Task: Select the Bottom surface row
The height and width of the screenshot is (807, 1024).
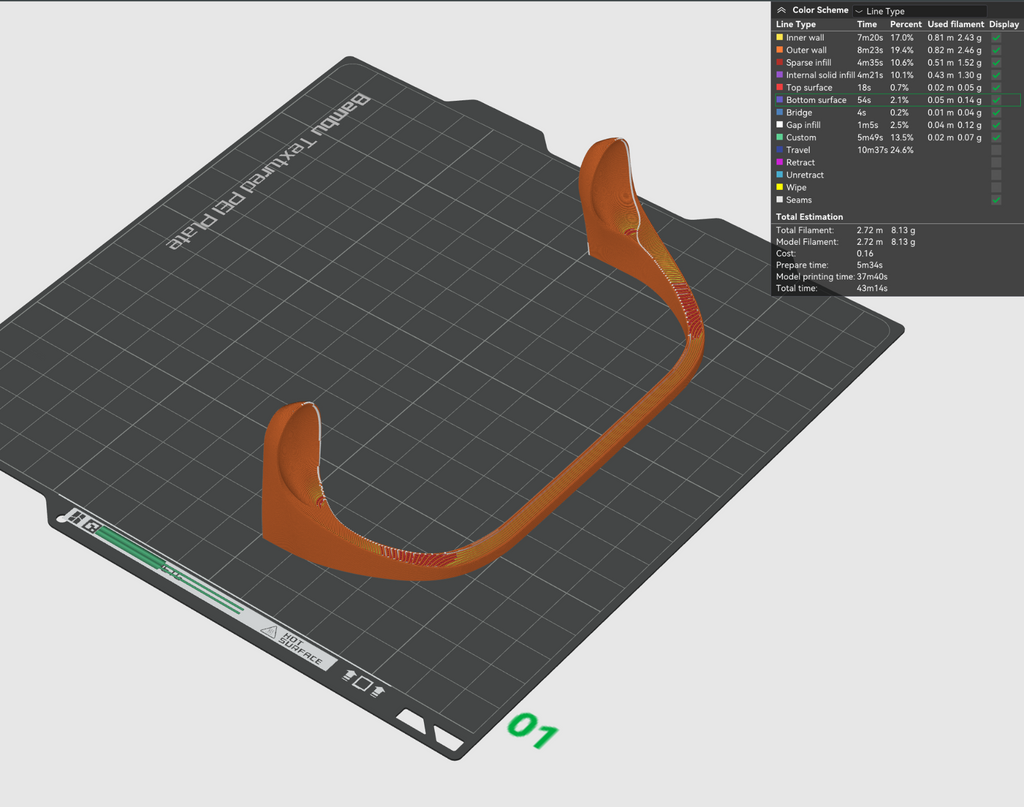Action: (x=897, y=100)
